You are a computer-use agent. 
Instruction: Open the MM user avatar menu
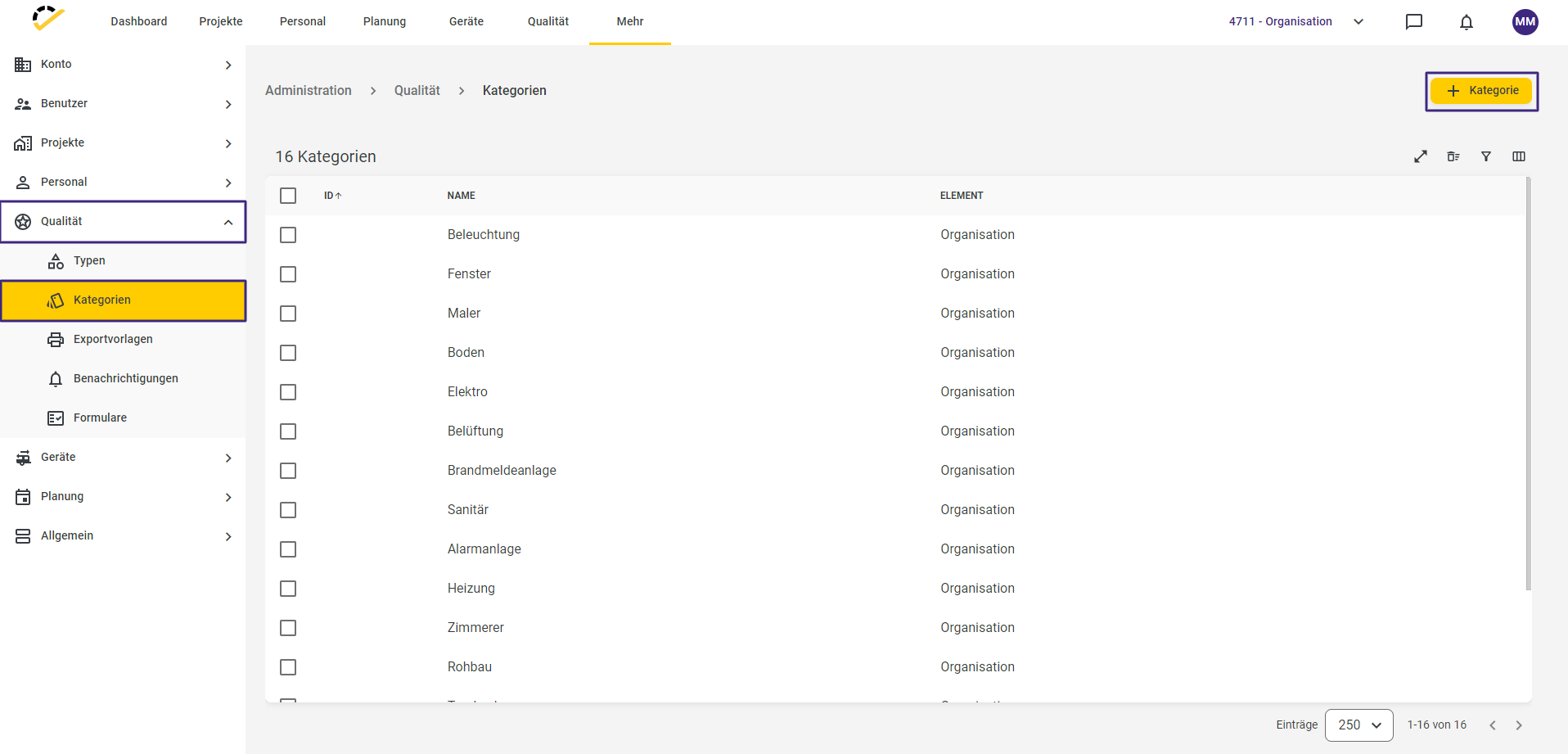coord(1525,22)
